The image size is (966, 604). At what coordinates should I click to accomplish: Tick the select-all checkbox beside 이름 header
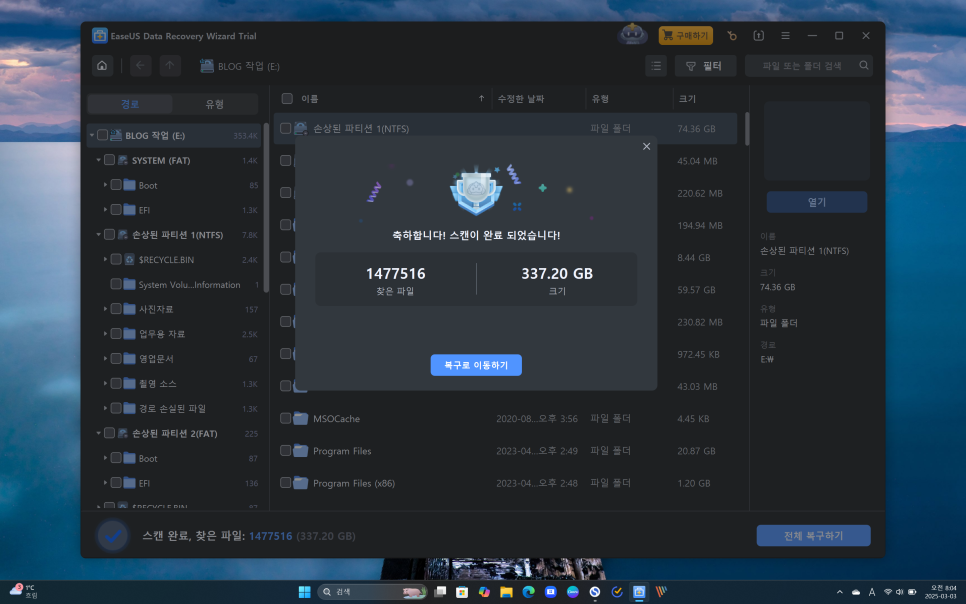pyautogui.click(x=287, y=99)
